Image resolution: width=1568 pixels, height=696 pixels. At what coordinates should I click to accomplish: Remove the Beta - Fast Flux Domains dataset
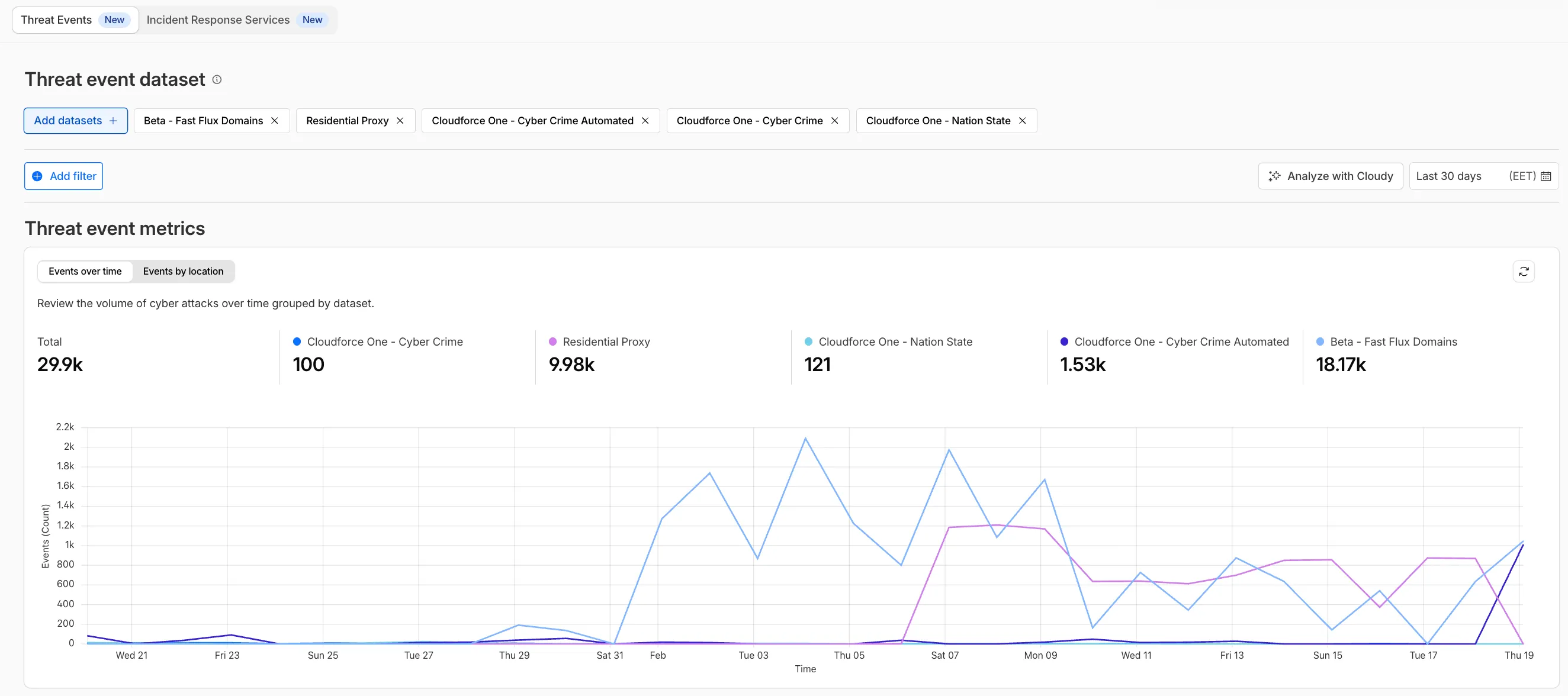coord(275,121)
